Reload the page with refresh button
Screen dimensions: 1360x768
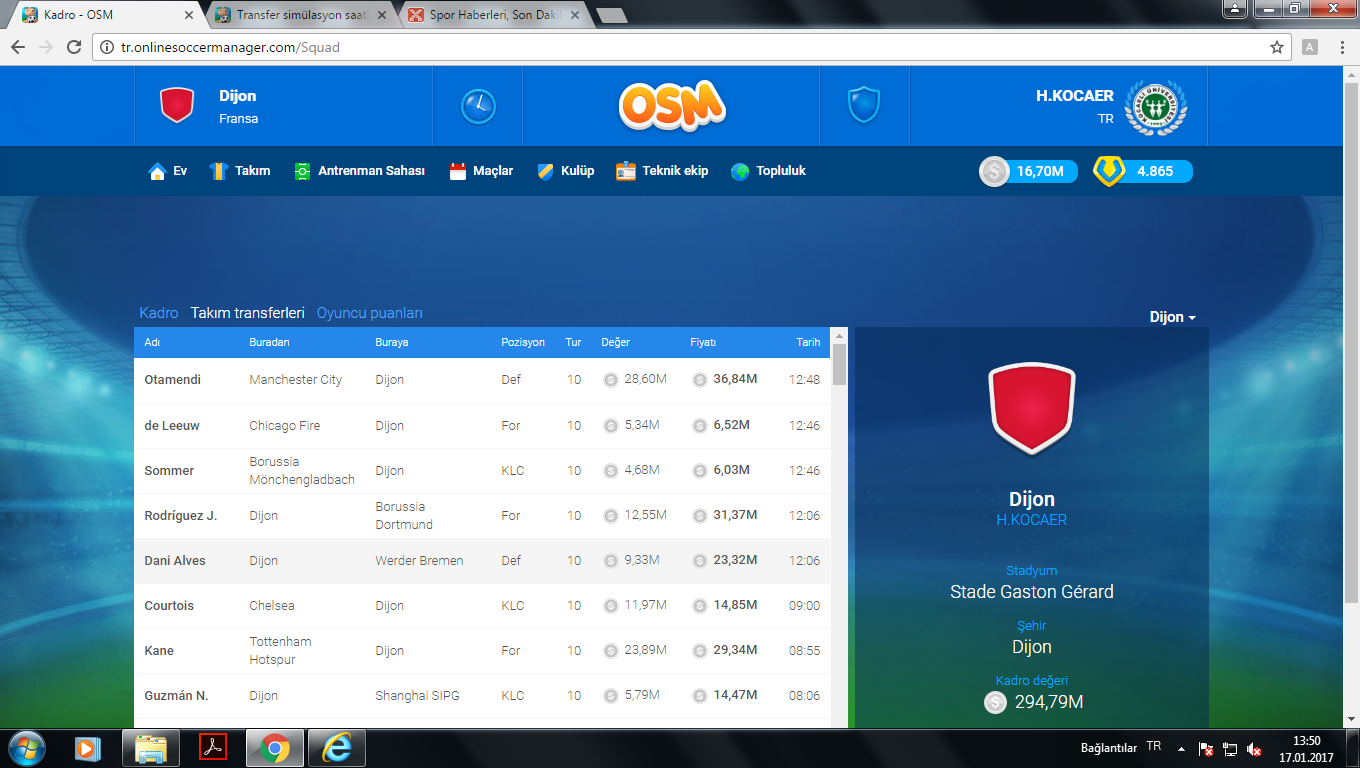point(74,47)
